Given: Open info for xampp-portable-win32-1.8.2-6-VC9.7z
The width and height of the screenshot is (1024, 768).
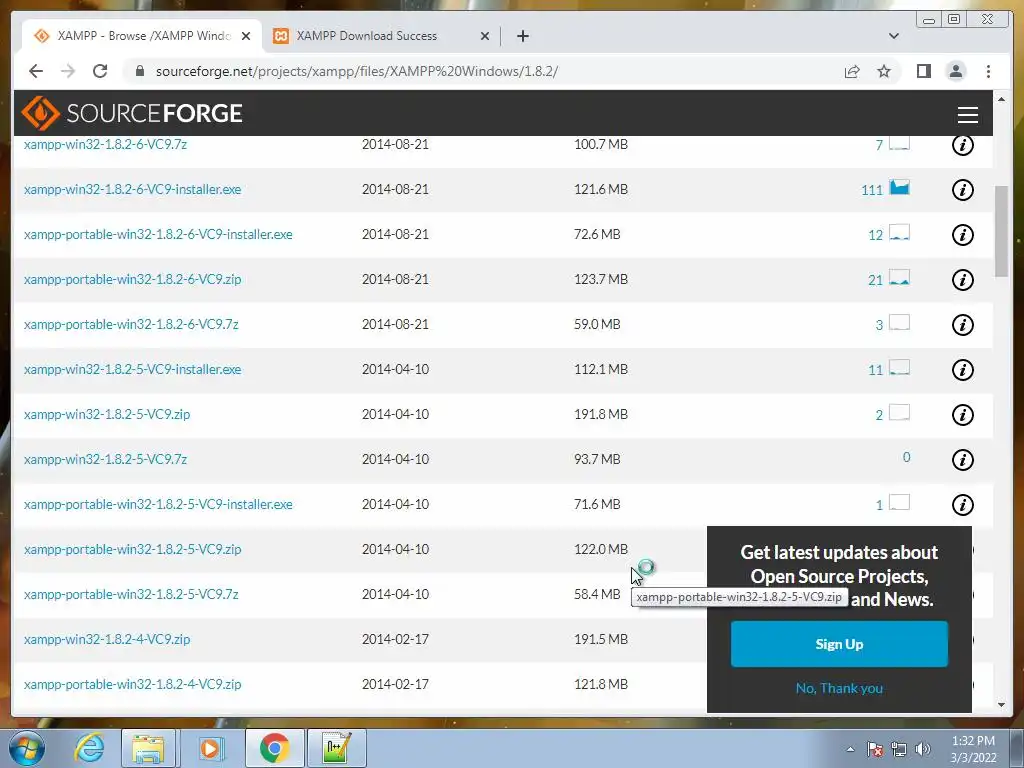Looking at the screenshot, I should click(x=963, y=325).
